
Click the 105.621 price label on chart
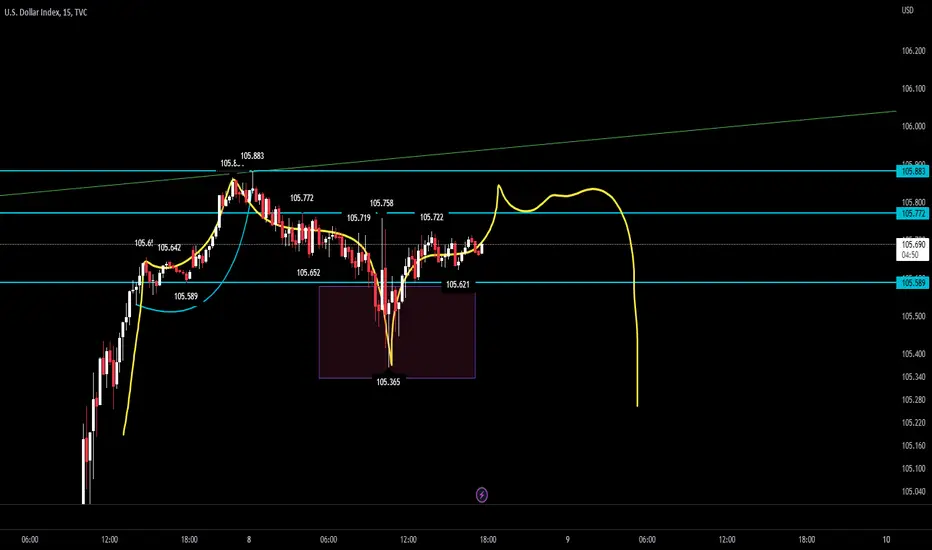(x=458, y=285)
